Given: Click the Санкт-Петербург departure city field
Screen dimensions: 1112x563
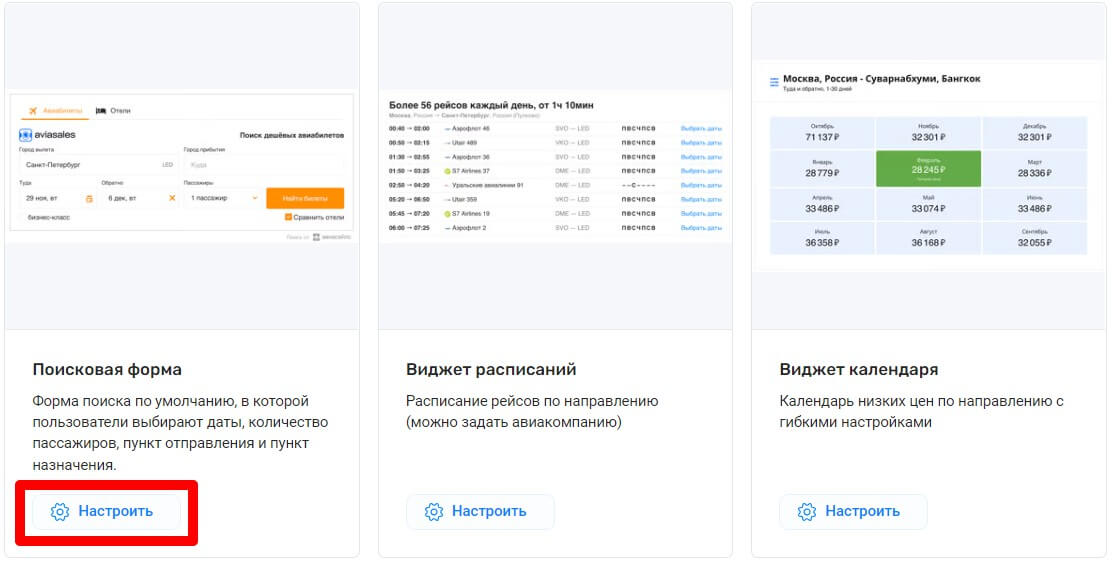Looking at the screenshot, I should click(x=99, y=165).
